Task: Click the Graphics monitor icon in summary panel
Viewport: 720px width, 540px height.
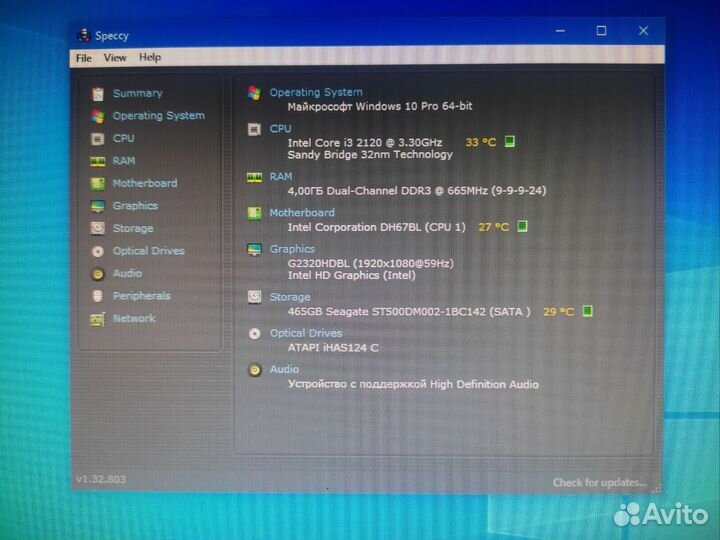Action: tap(254, 249)
